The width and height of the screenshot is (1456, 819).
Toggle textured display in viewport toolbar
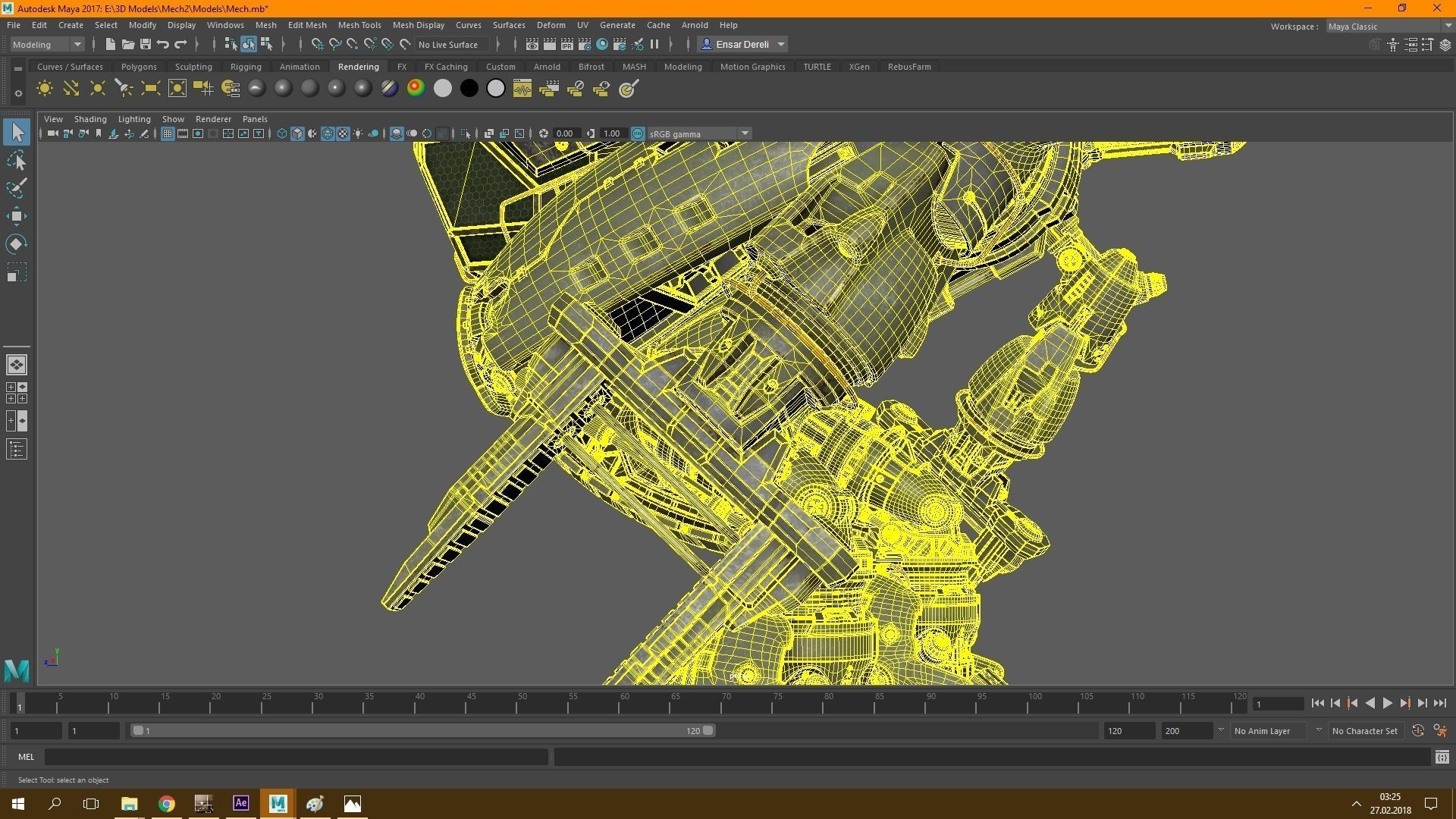coord(343,133)
